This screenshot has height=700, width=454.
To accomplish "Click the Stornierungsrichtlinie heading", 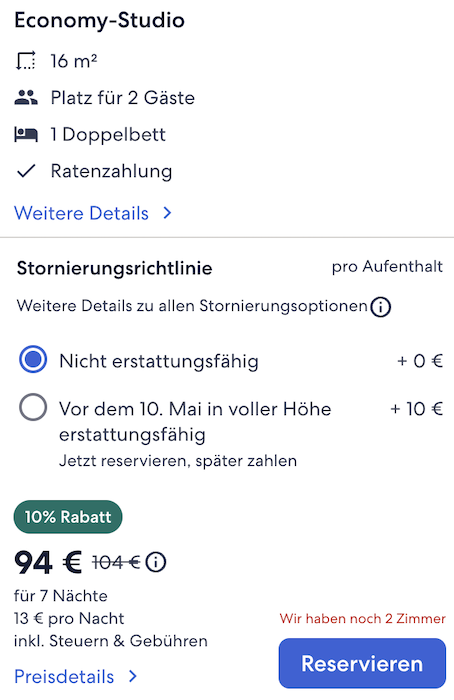I will tap(114, 268).
